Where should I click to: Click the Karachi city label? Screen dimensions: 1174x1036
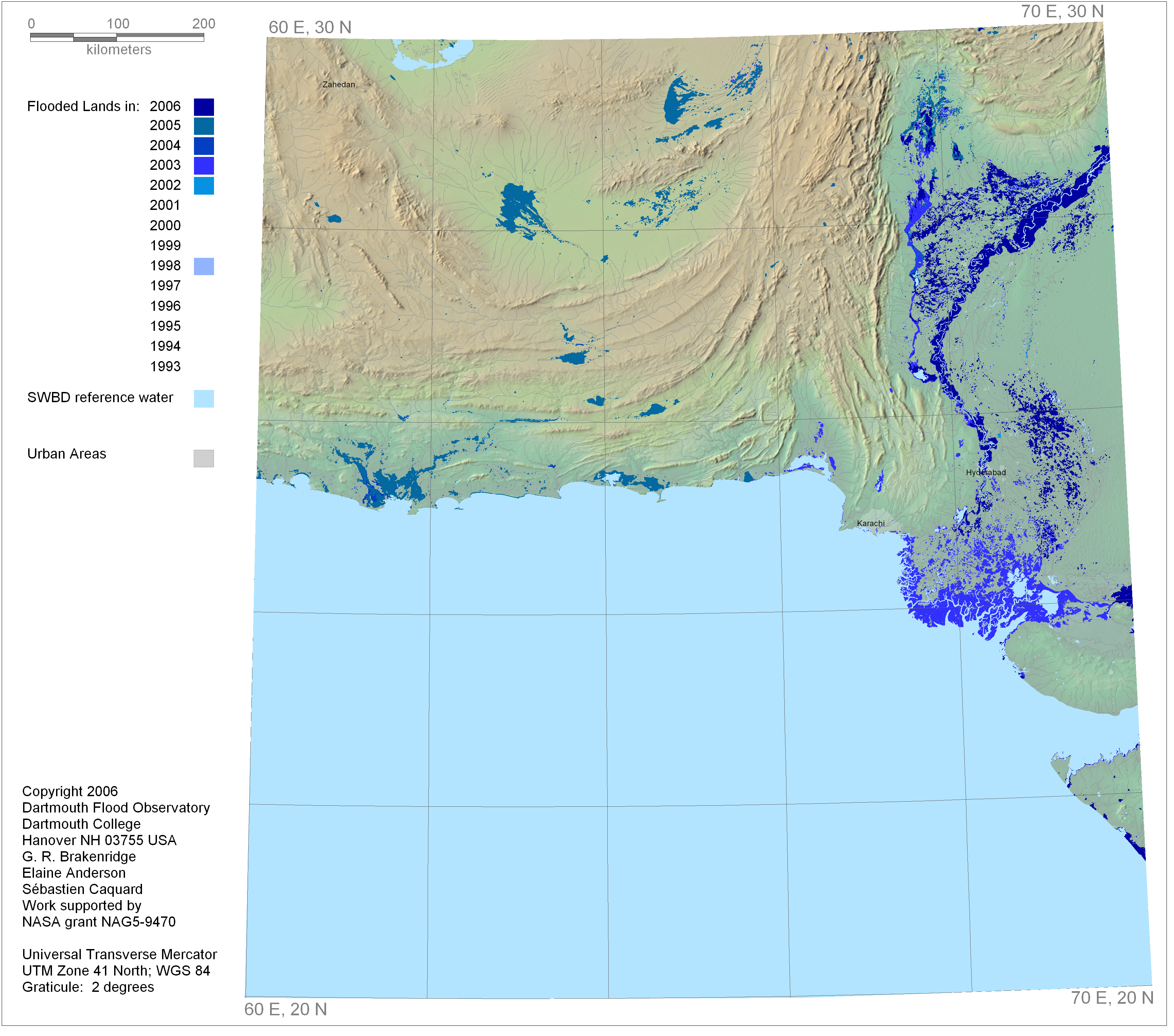[x=871, y=524]
